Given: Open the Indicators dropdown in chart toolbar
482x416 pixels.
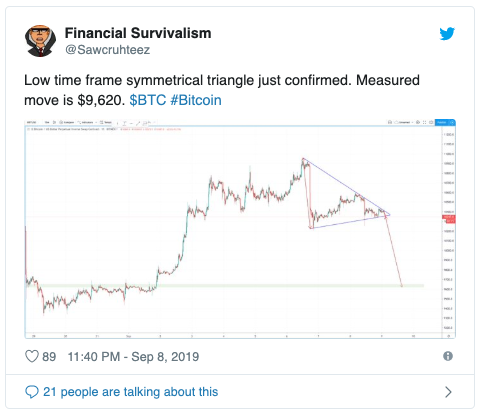Looking at the screenshot, I should pyautogui.click(x=85, y=122).
